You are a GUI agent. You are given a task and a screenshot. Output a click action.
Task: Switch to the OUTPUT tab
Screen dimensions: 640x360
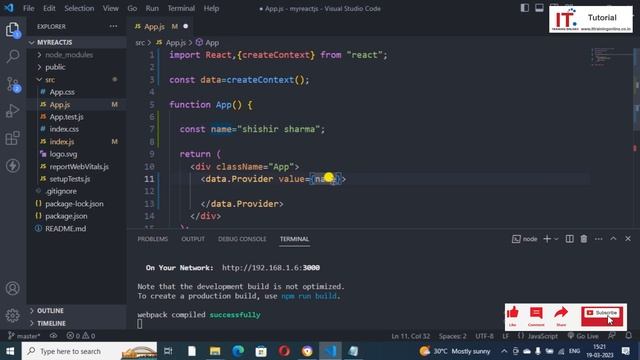click(193, 239)
